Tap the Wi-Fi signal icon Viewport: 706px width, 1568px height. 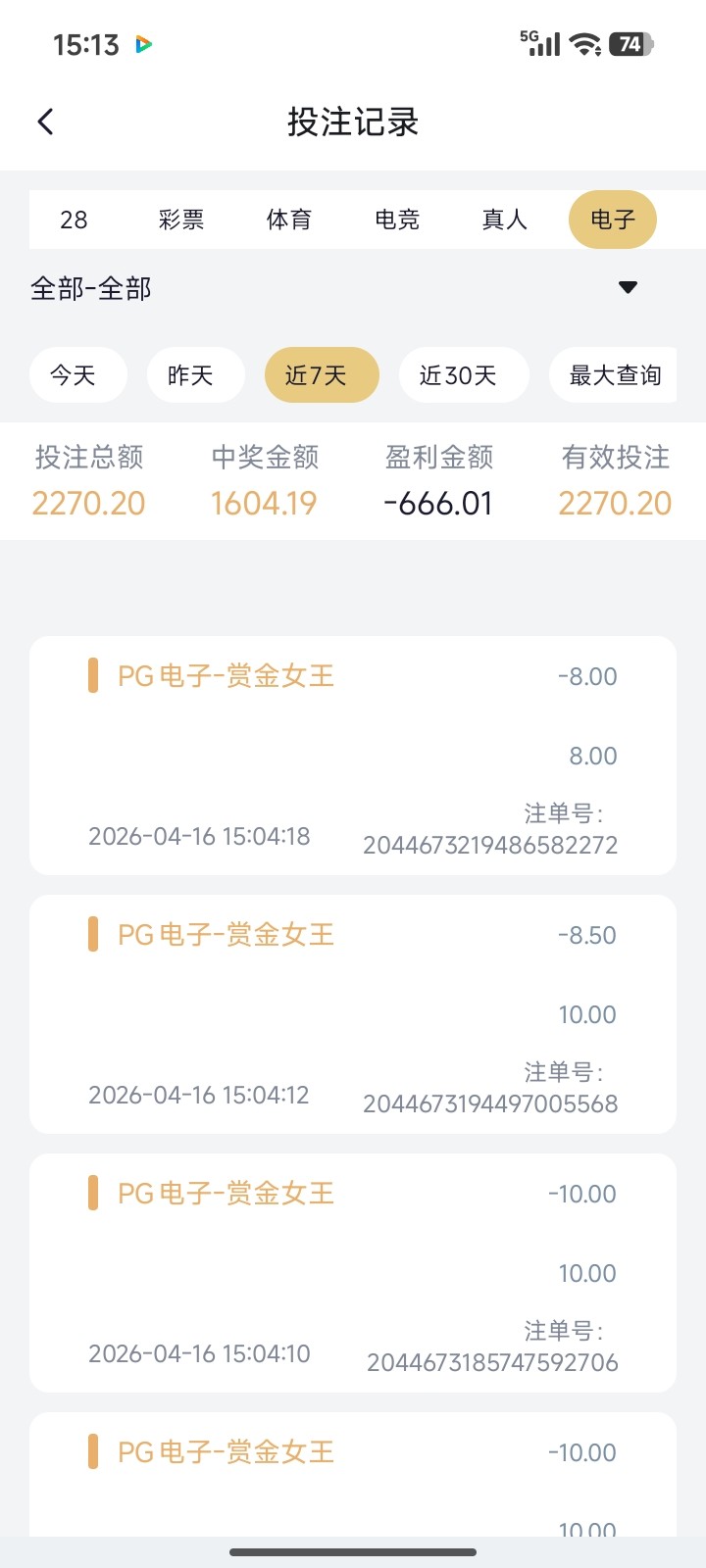[585, 44]
